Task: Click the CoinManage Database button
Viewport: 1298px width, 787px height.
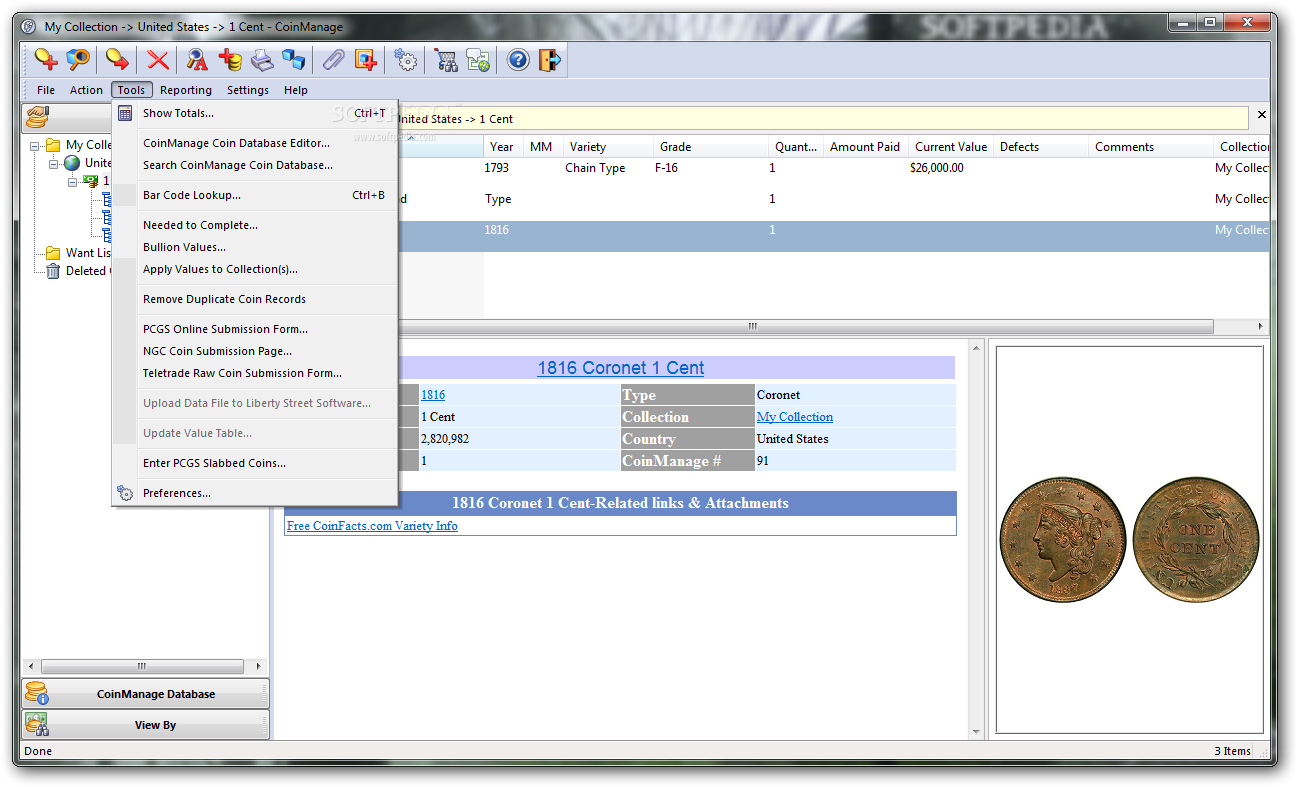Action: pyautogui.click(x=145, y=694)
